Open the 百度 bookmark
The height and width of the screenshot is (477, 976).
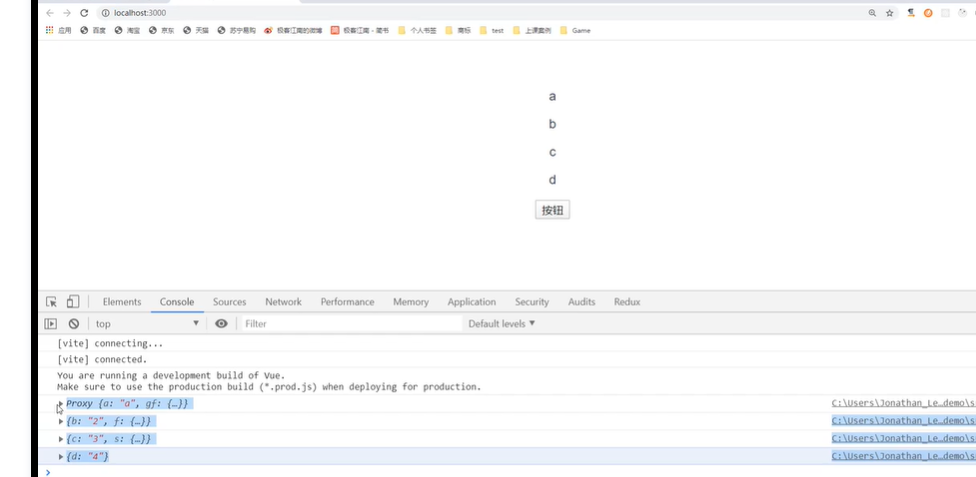pyautogui.click(x=93, y=30)
